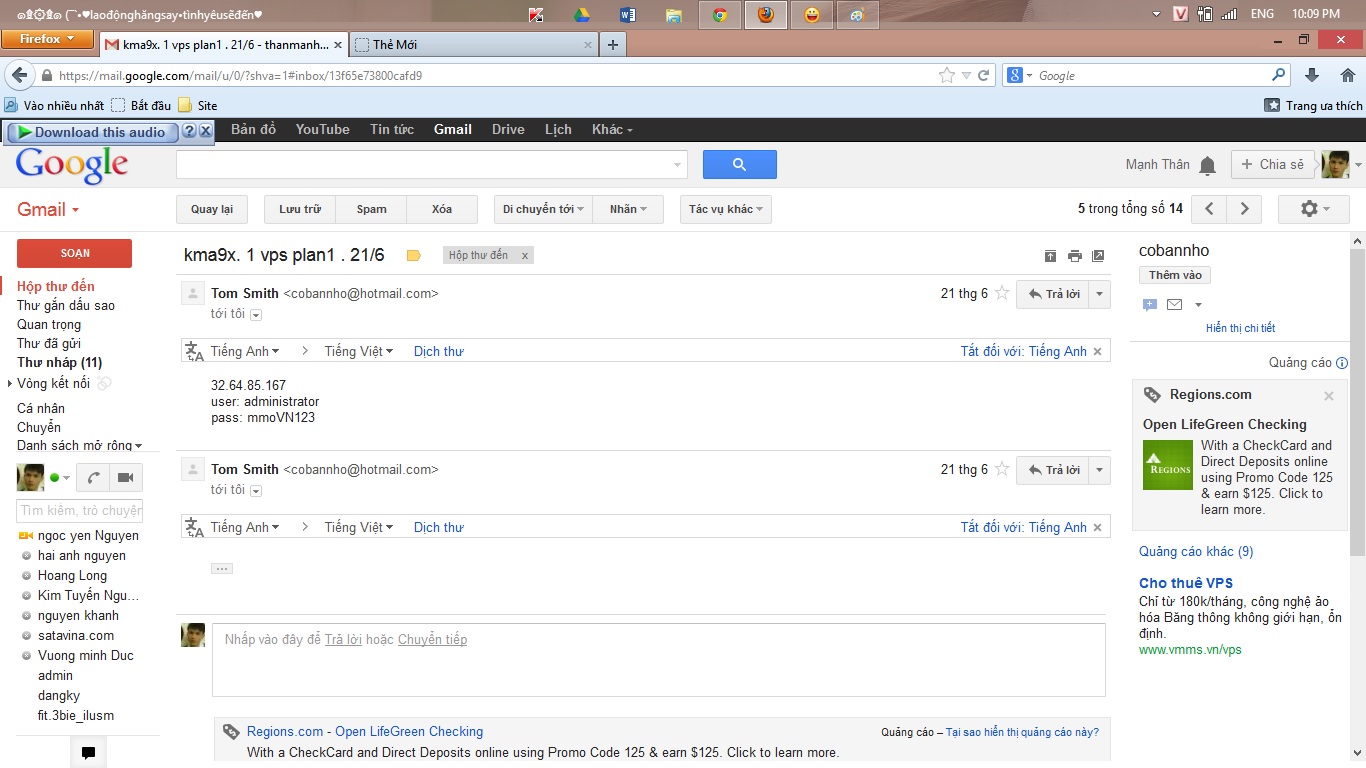This screenshot has height=768, width=1366.
Task: Click the reply text box
Action: pyautogui.click(x=659, y=660)
